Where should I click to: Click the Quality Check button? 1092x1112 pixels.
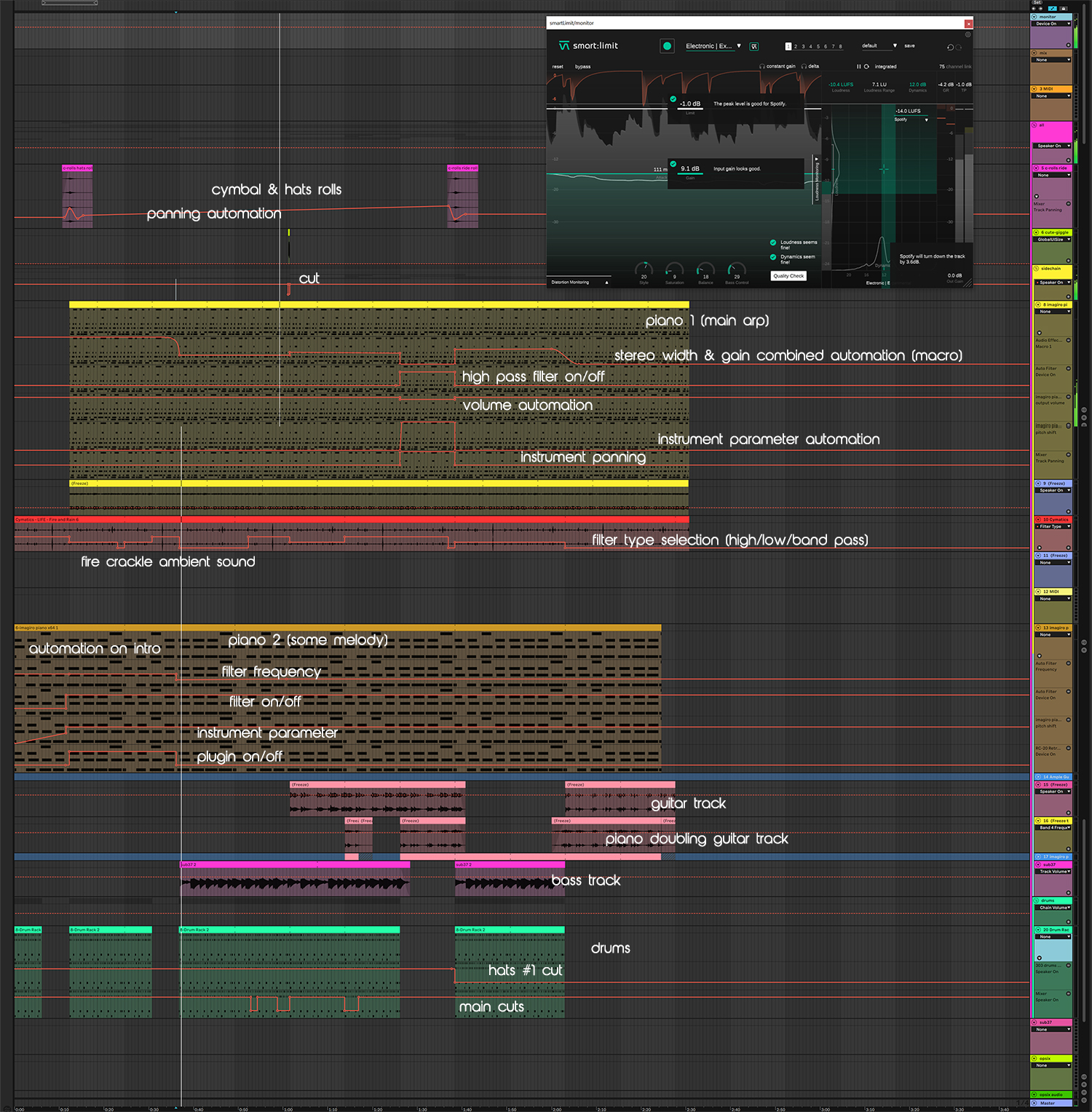[788, 276]
